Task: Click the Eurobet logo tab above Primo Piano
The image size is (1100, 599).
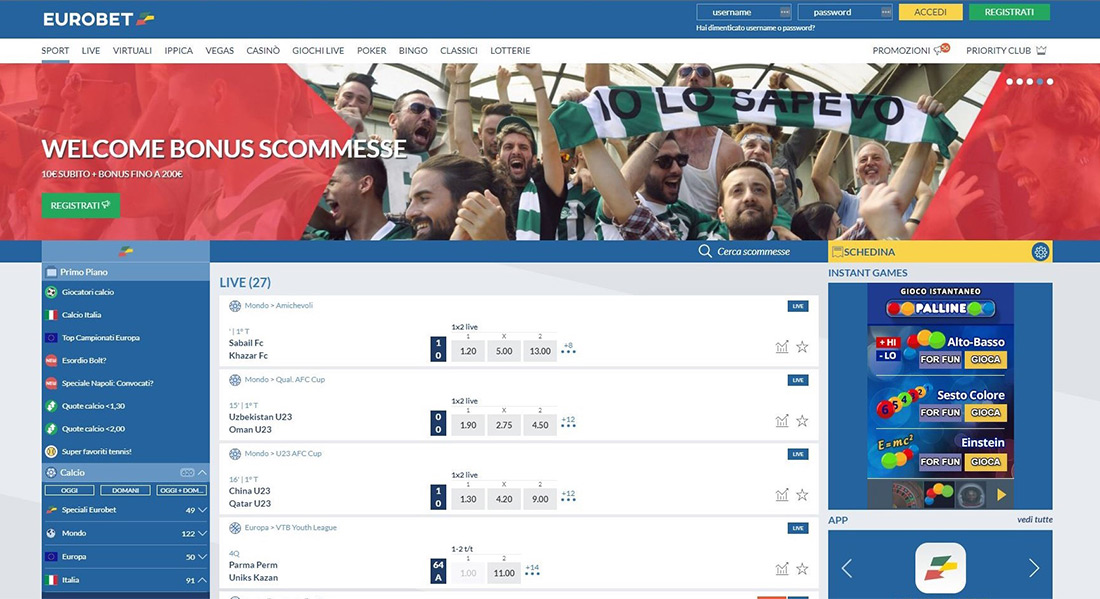Action: [x=126, y=251]
